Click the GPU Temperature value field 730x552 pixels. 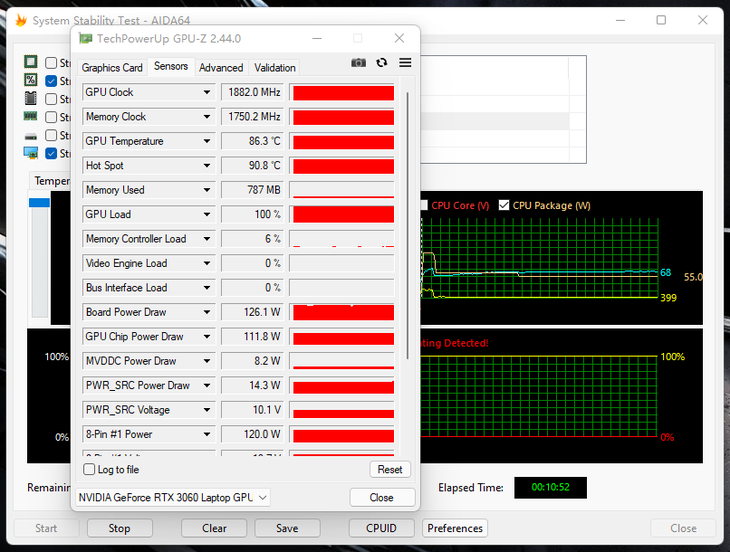click(253, 141)
